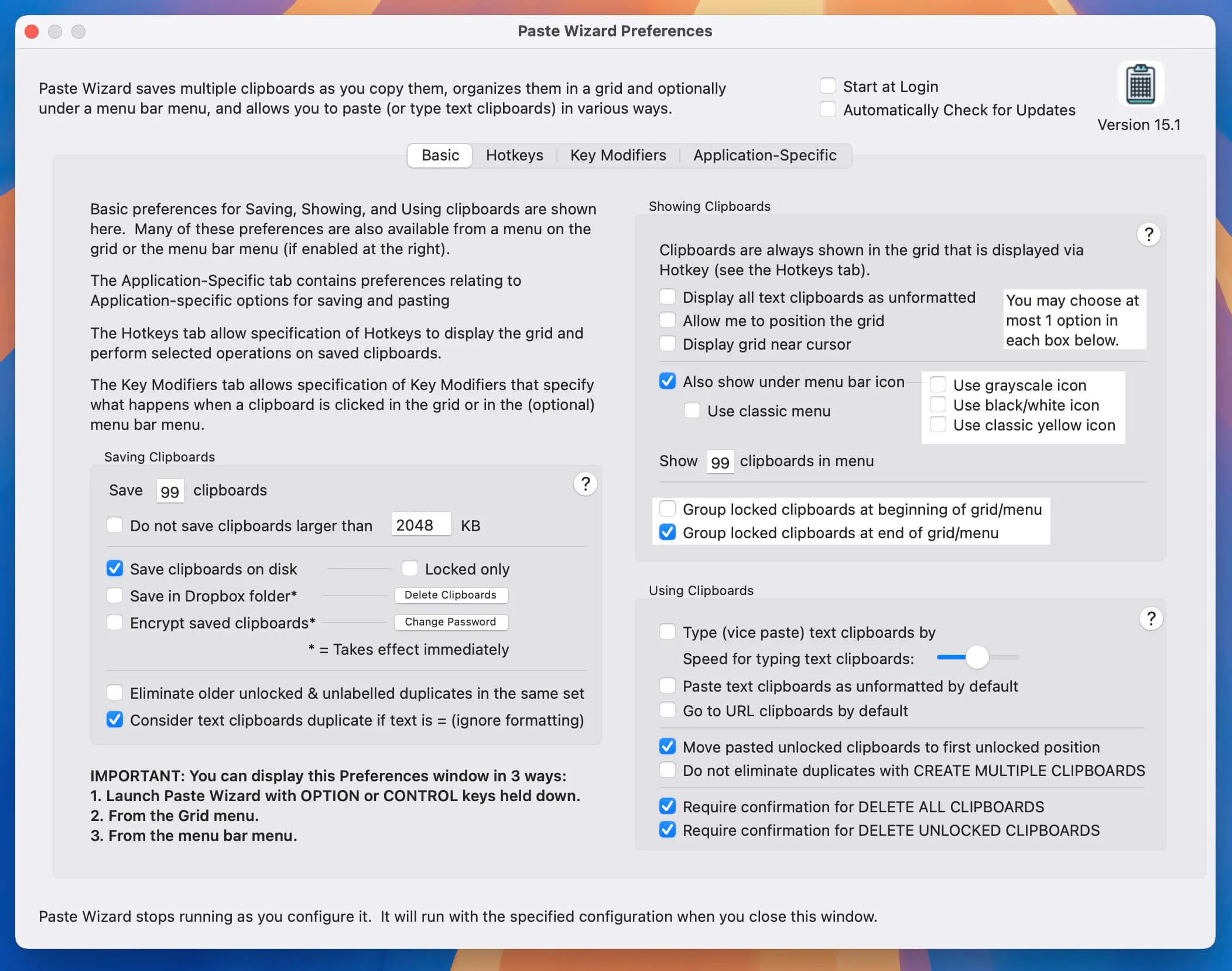The width and height of the screenshot is (1232, 971).
Task: Check Eliminate older unlocked & unlabelled duplicates
Action: point(114,693)
